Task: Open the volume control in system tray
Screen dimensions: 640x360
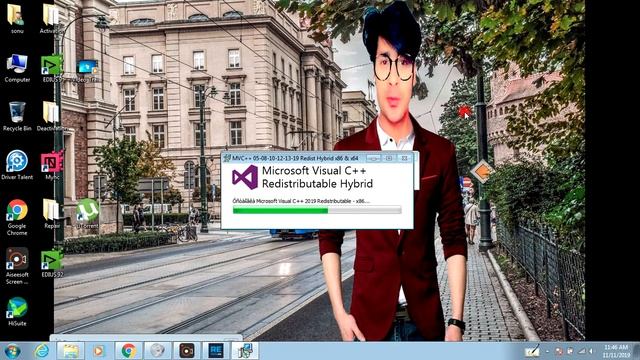Action: (x=590, y=351)
